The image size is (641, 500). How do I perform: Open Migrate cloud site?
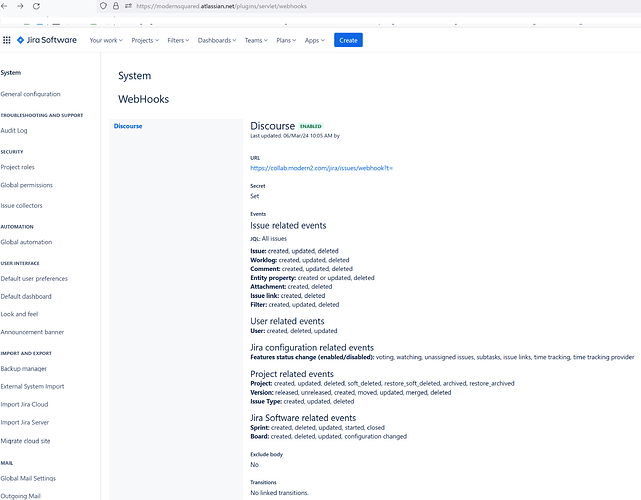click(x=25, y=441)
